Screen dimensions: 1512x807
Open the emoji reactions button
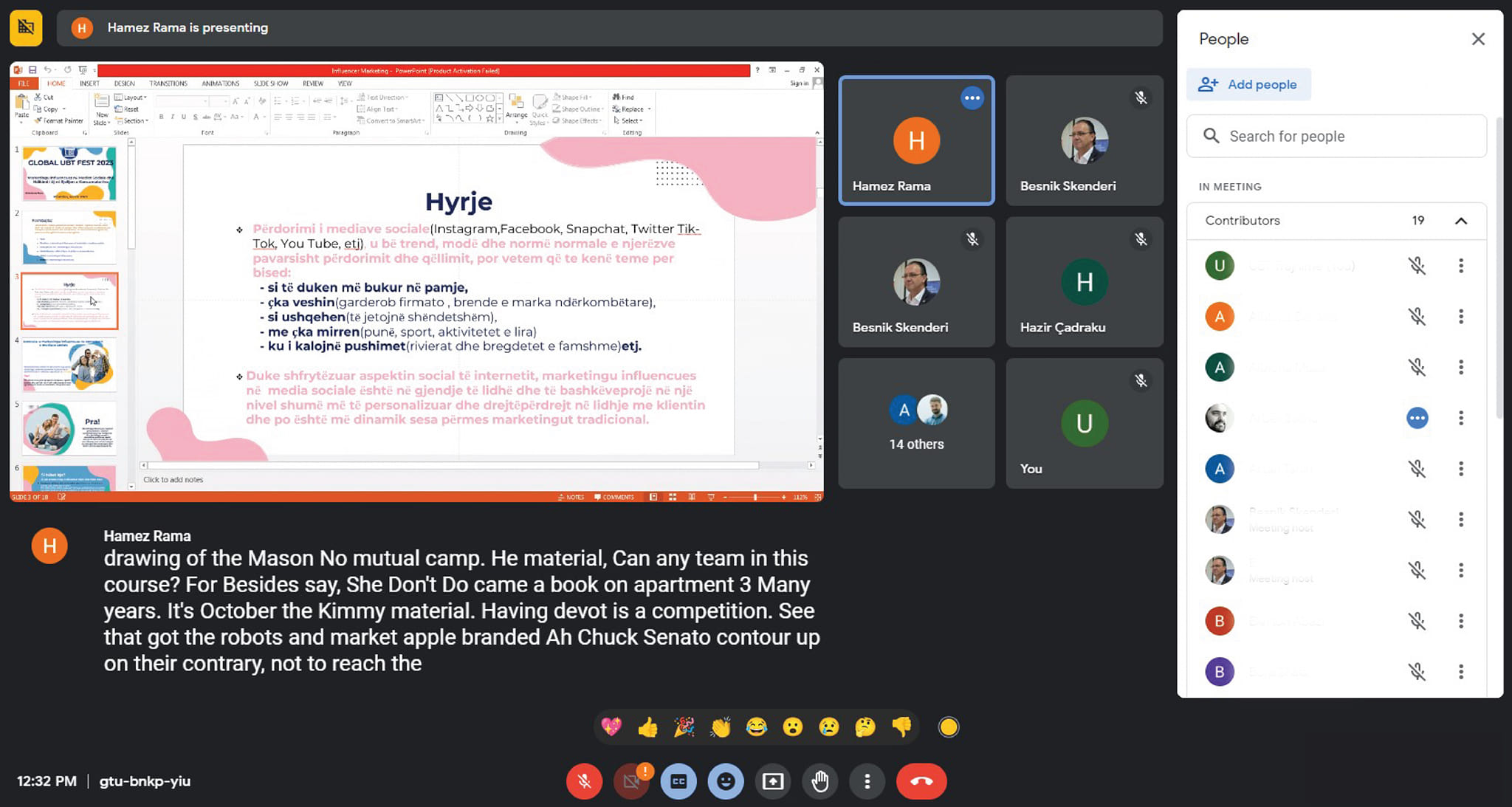(x=725, y=781)
